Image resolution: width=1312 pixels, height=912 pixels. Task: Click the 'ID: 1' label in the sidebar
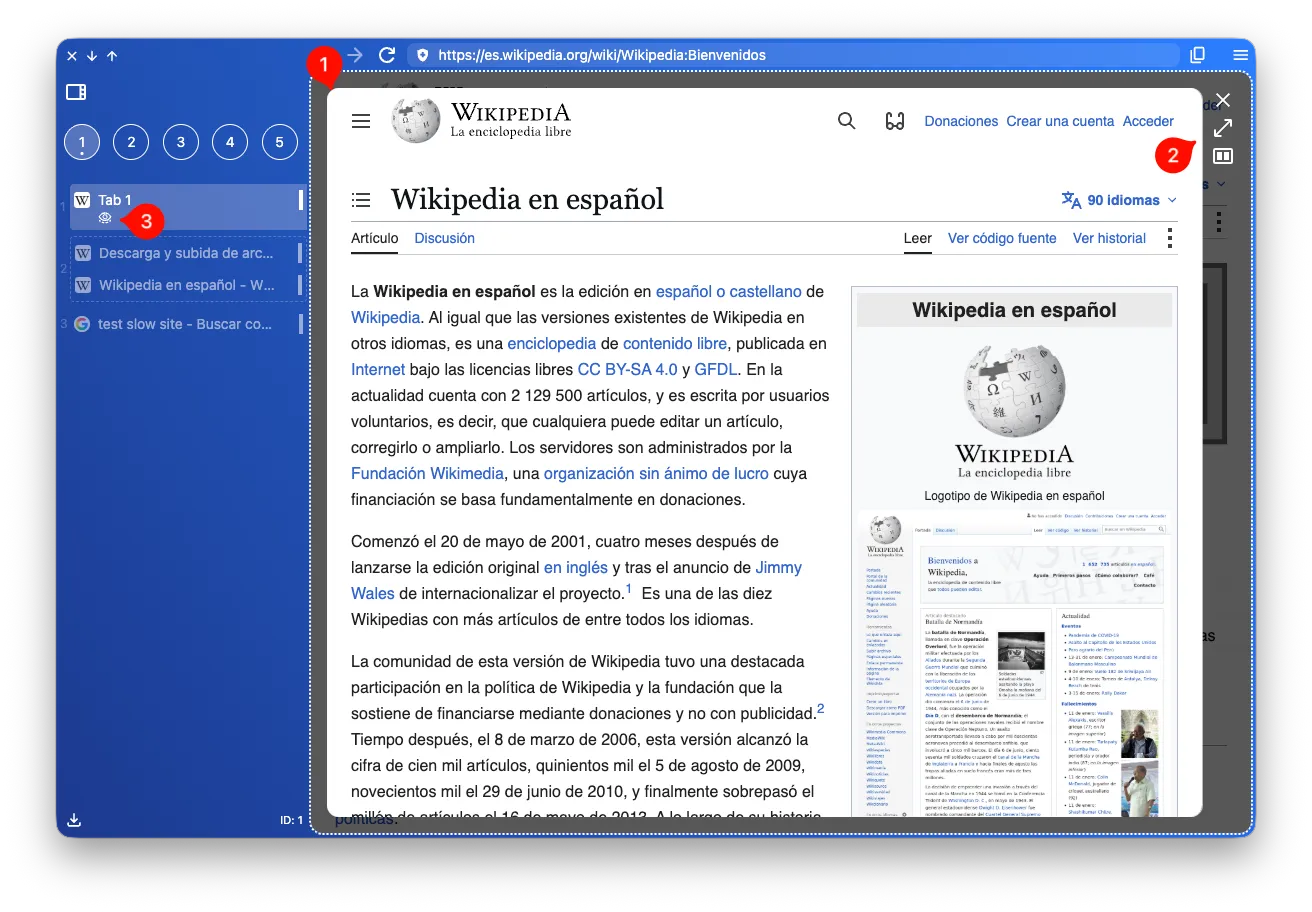click(x=291, y=821)
